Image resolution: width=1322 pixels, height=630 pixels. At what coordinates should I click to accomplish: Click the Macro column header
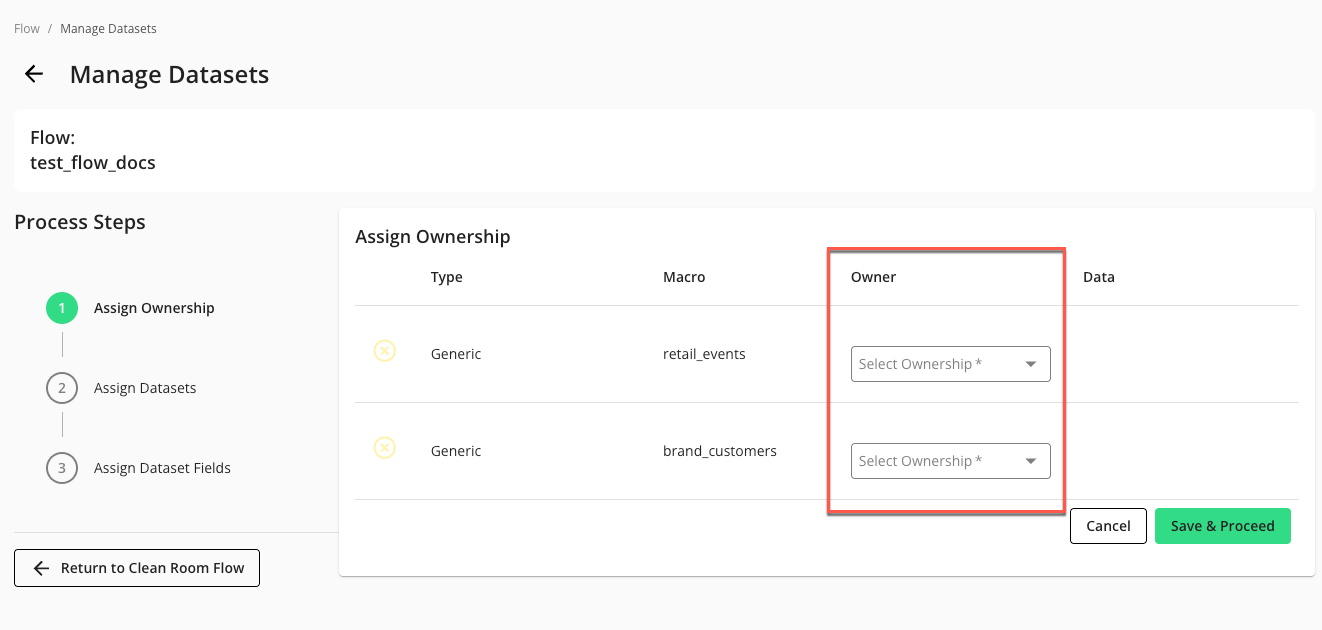pyautogui.click(x=684, y=277)
